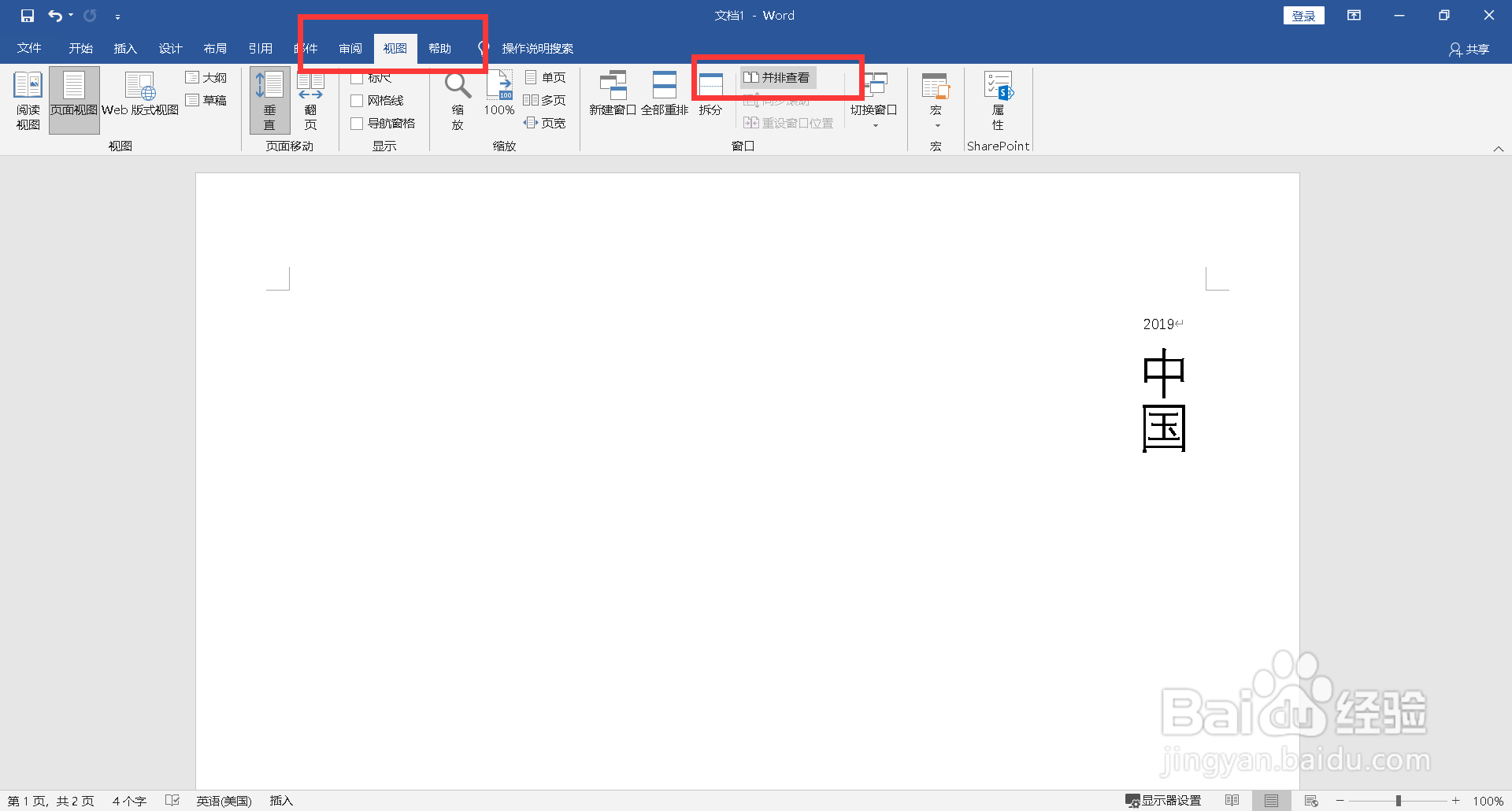Open the Help tab (帮助)
The image size is (1512, 811).
(x=439, y=48)
